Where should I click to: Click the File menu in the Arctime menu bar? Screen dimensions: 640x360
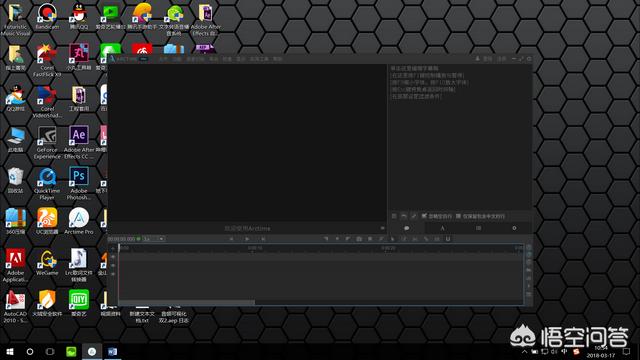(x=163, y=59)
